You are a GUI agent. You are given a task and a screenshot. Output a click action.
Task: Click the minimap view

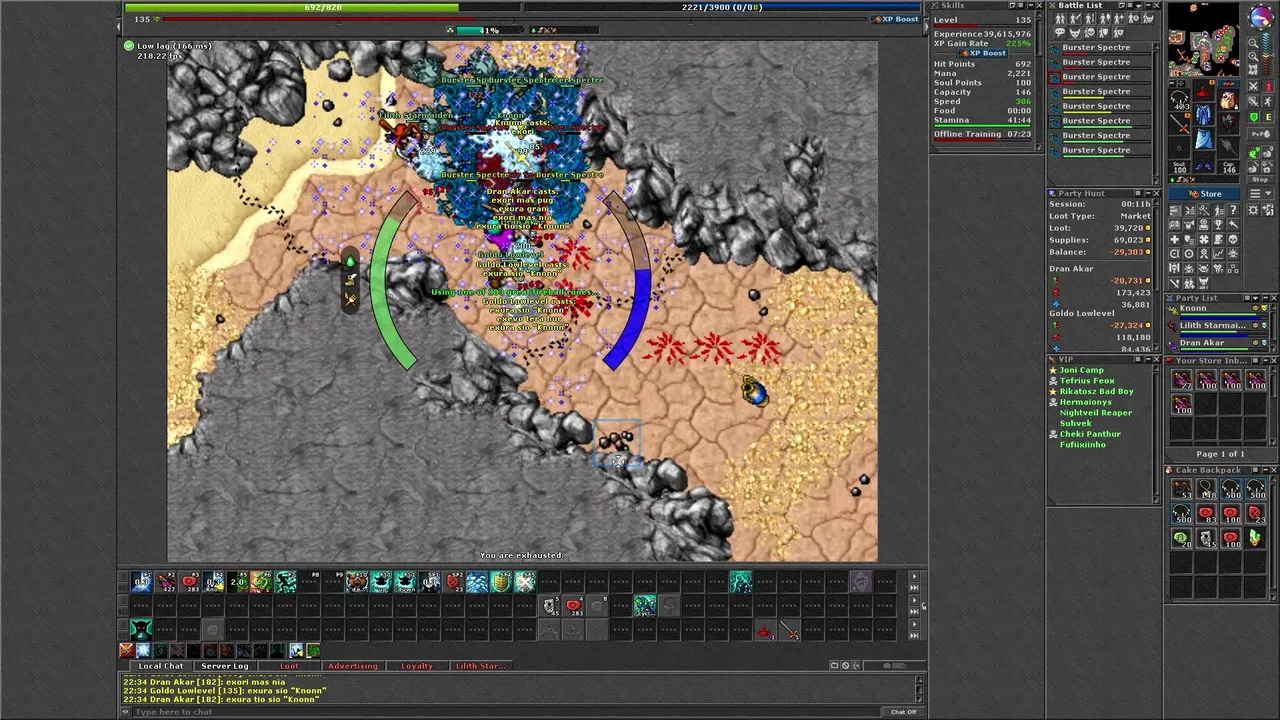(1204, 40)
